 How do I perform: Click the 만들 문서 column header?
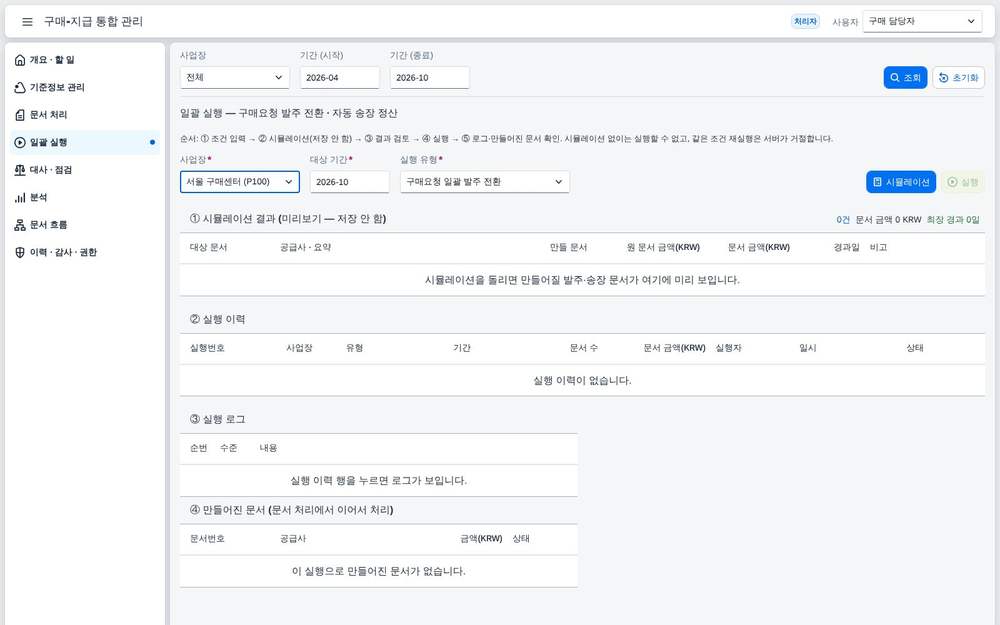568,247
